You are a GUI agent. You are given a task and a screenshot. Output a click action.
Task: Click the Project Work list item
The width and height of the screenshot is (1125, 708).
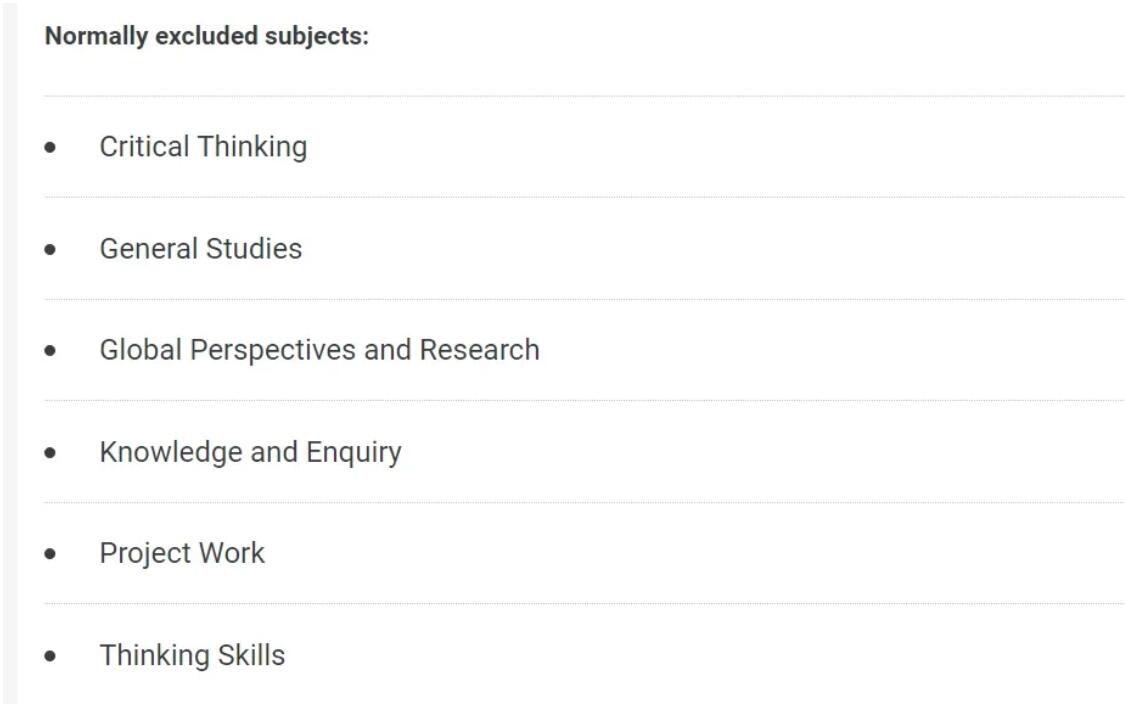pyautogui.click(x=182, y=554)
